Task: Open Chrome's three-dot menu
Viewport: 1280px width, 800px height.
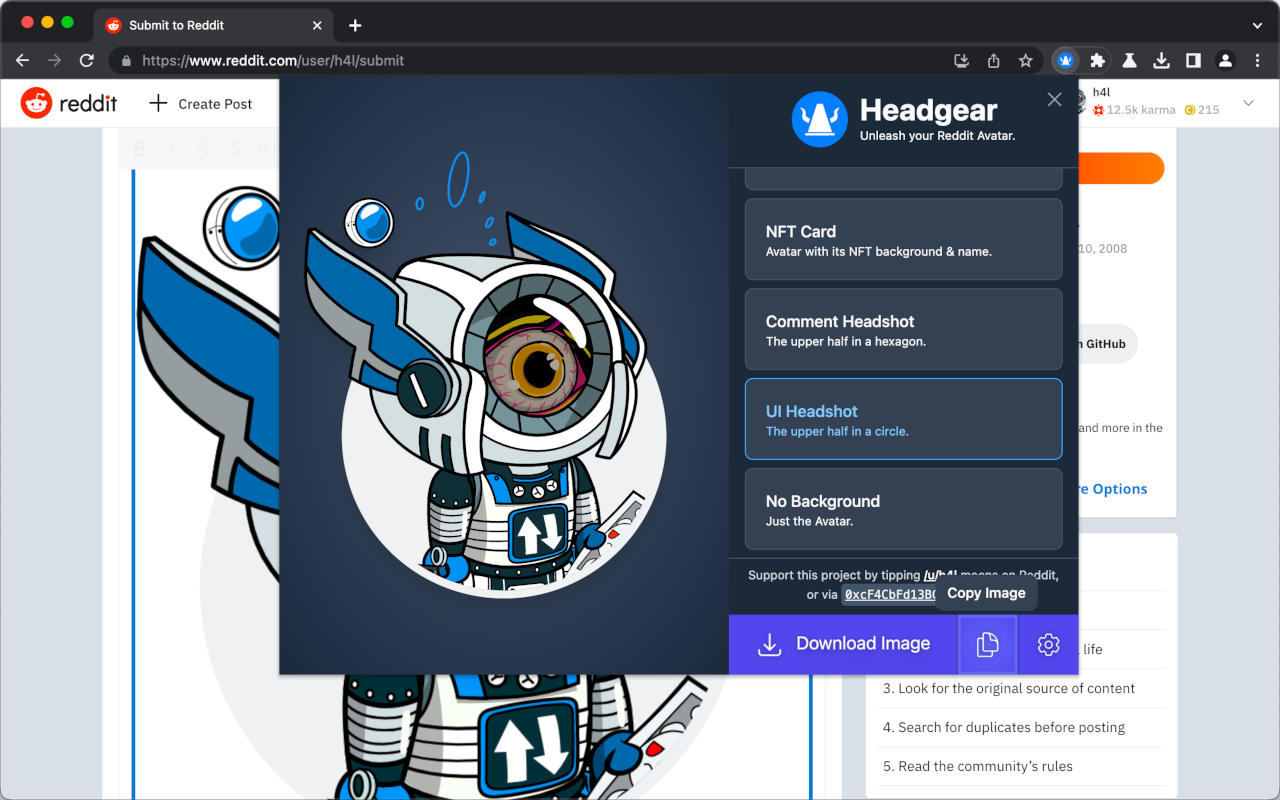Action: pyautogui.click(x=1257, y=60)
